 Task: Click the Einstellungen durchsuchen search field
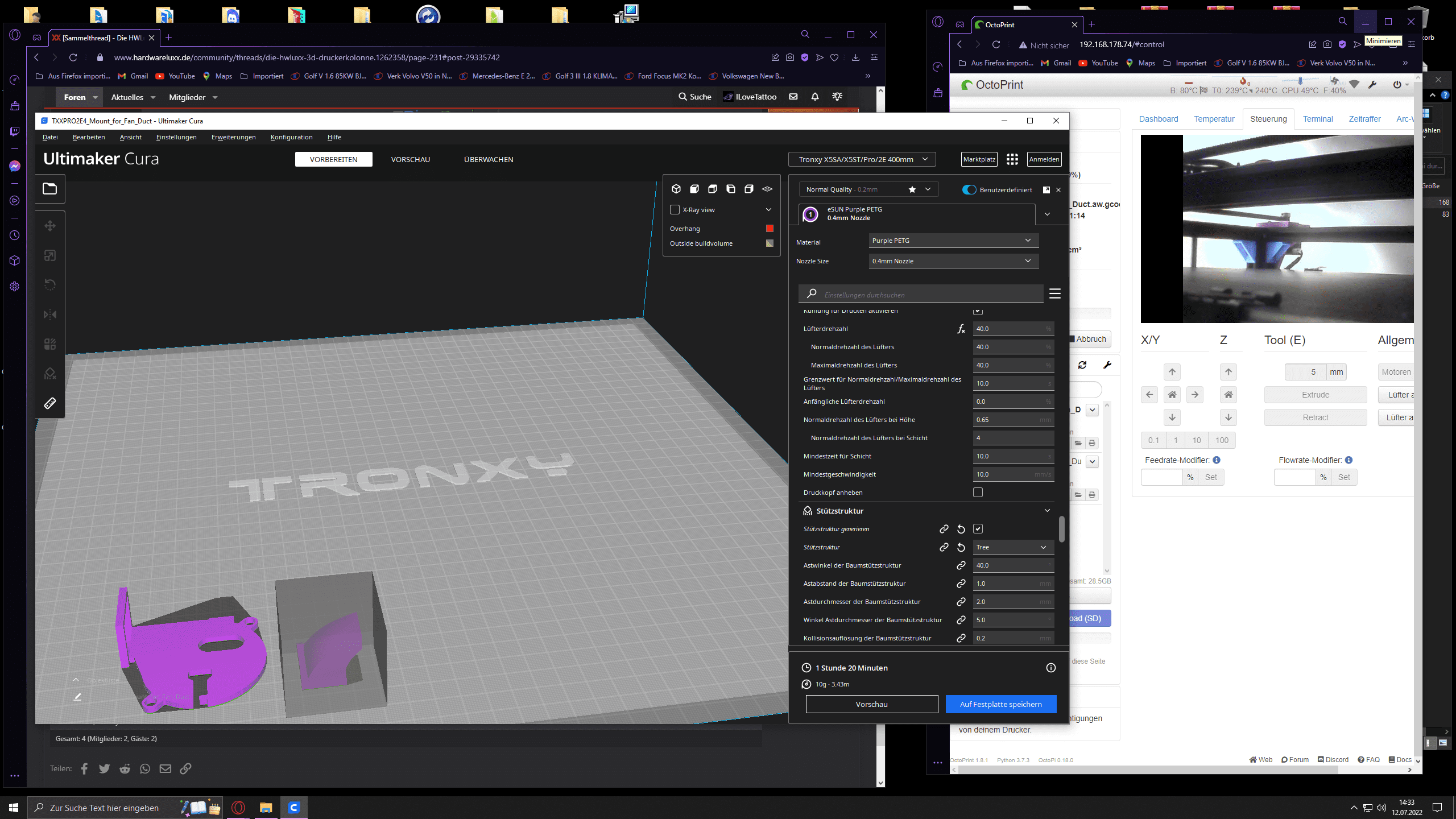coord(921,294)
